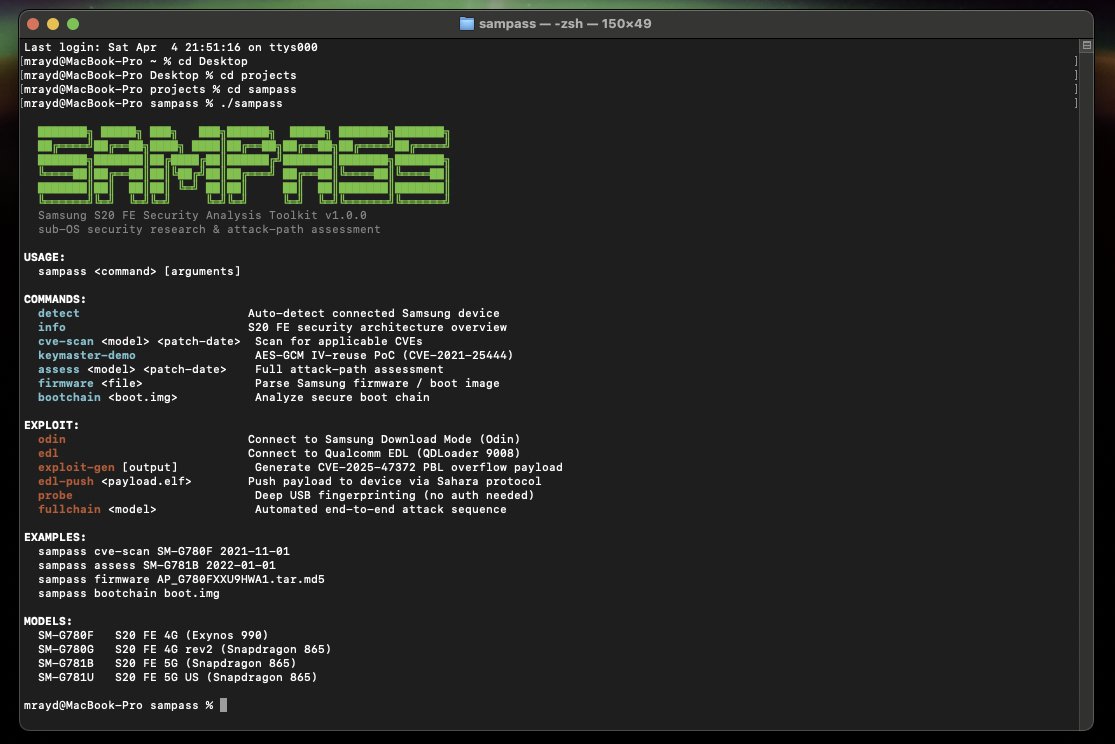Screen dimensions: 1115x744
Task: Click the terminal cursor at the prompt
Action: click(223, 705)
